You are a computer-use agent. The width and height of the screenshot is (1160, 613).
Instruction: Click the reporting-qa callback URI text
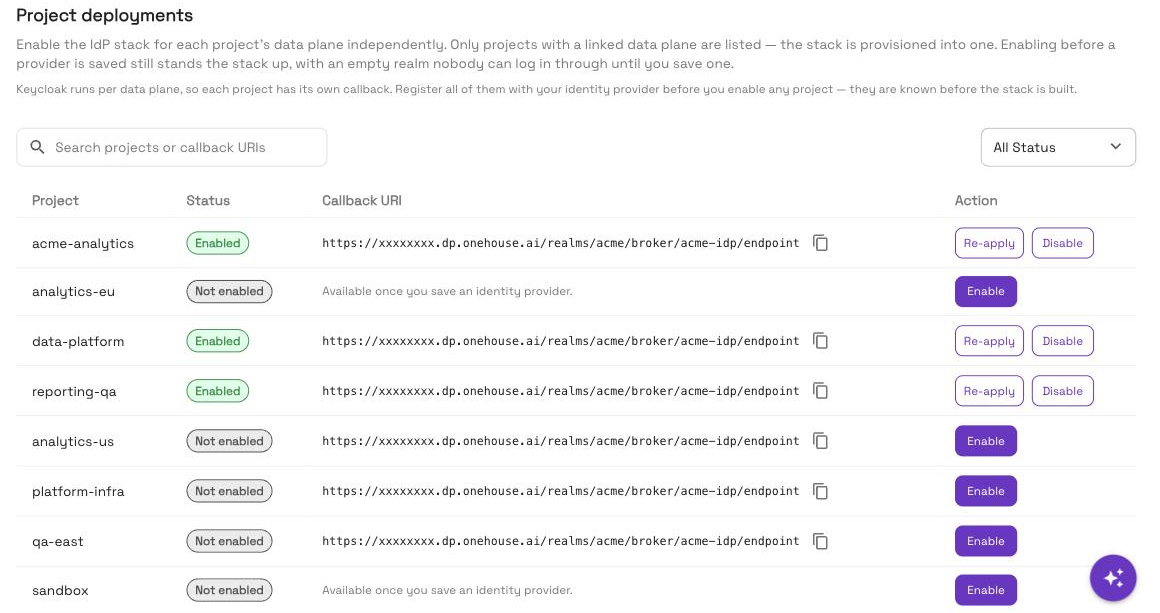560,391
